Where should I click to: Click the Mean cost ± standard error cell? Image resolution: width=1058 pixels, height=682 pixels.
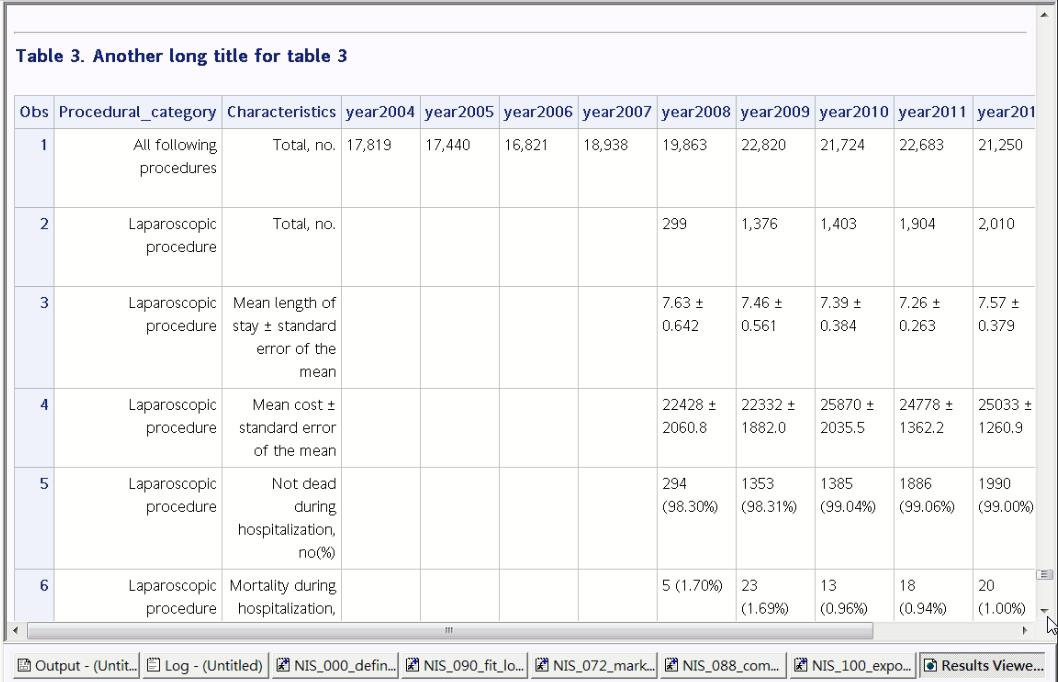tap(281, 428)
